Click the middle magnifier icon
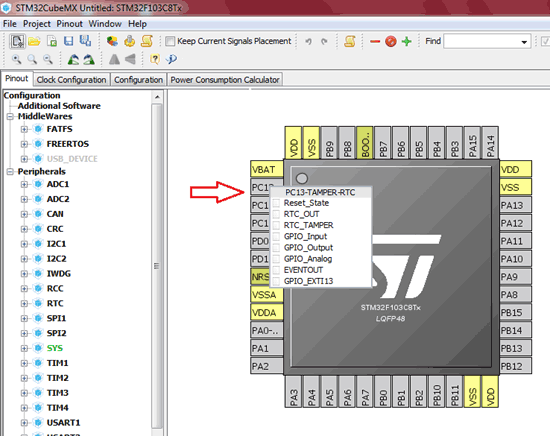 (x=32, y=59)
